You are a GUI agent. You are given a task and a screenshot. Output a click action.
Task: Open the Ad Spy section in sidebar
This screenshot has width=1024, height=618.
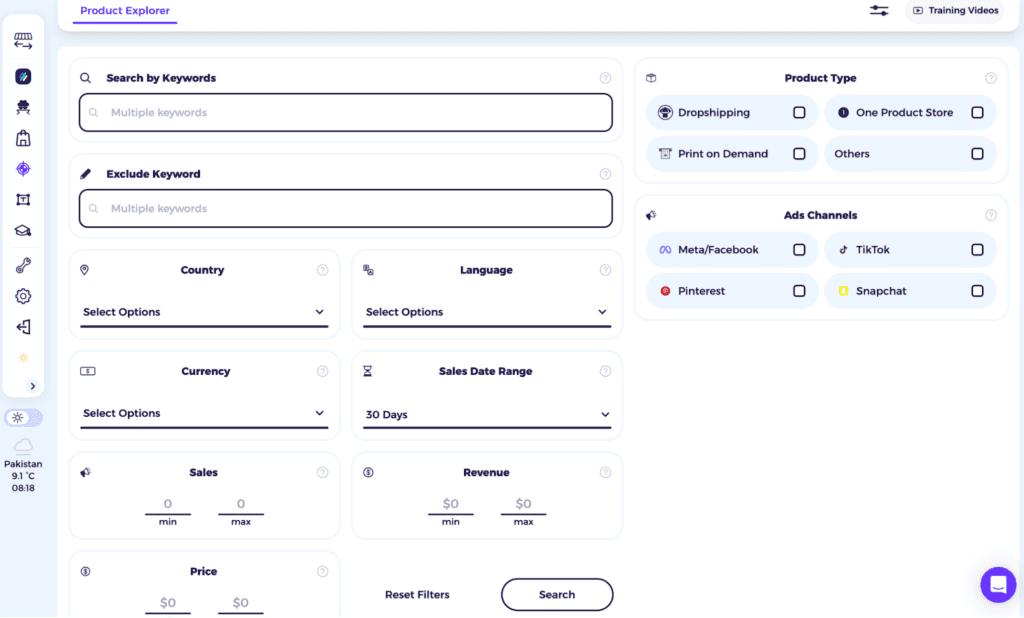coord(24,107)
